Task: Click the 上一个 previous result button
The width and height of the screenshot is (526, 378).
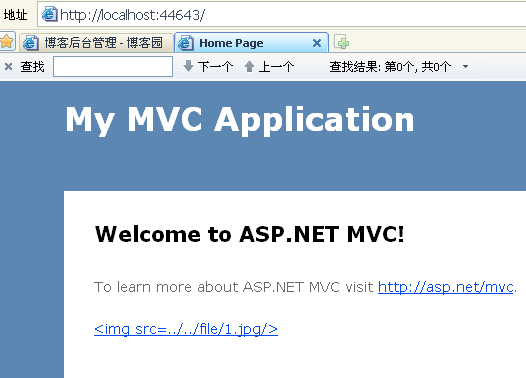Action: point(269,66)
